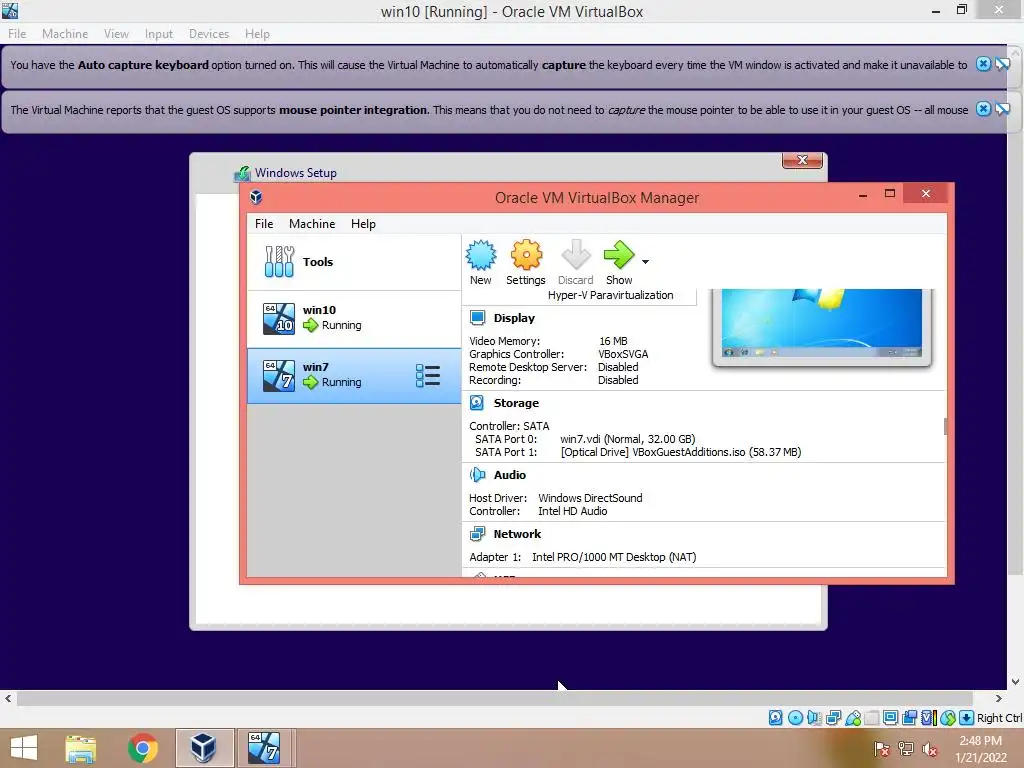Image resolution: width=1024 pixels, height=768 pixels.
Task: Click the VBoxSVGA graphics controller value
Action: tap(623, 354)
